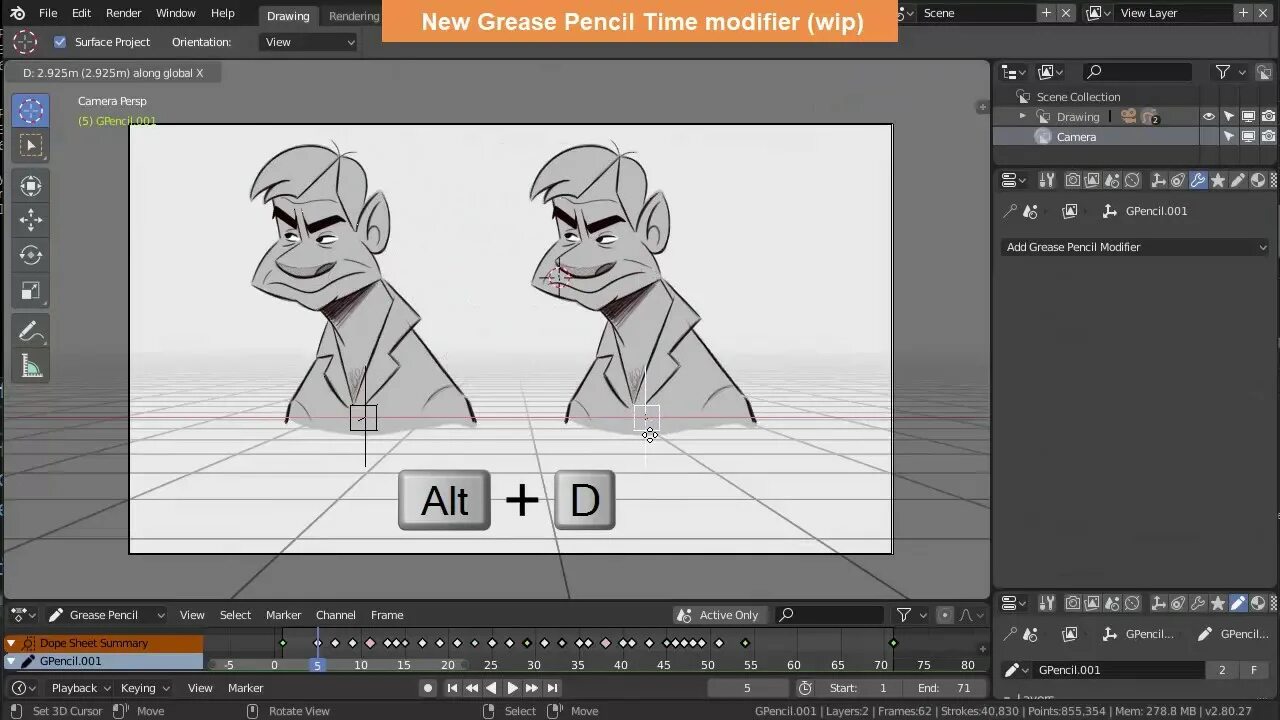Screen dimensions: 1280x720
Task: Toggle render visibility of Drawing collection
Action: point(1268,117)
